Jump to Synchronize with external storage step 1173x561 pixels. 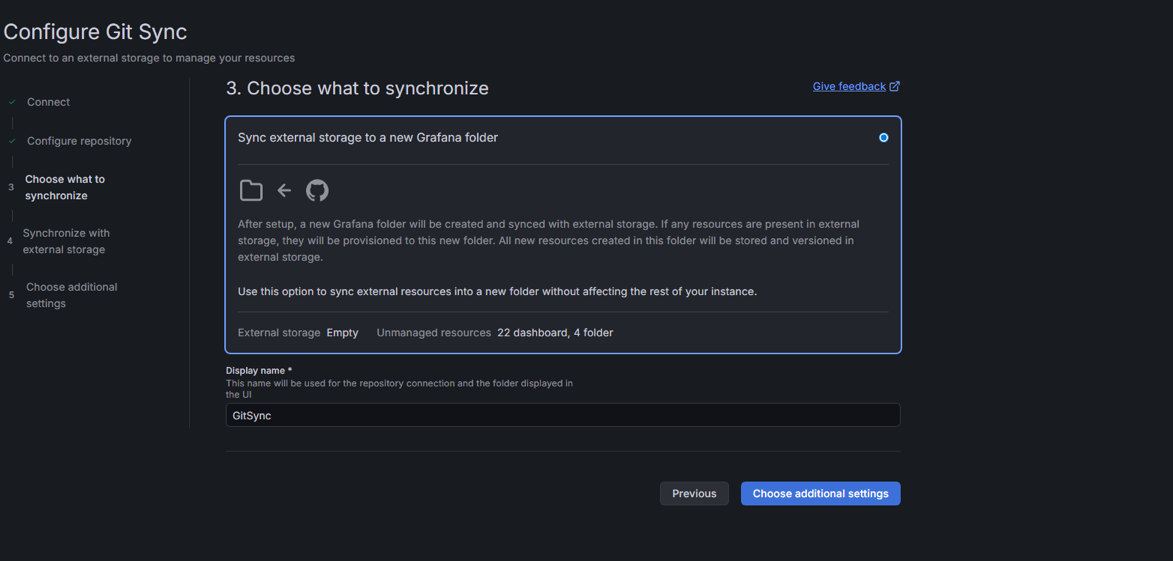66,241
